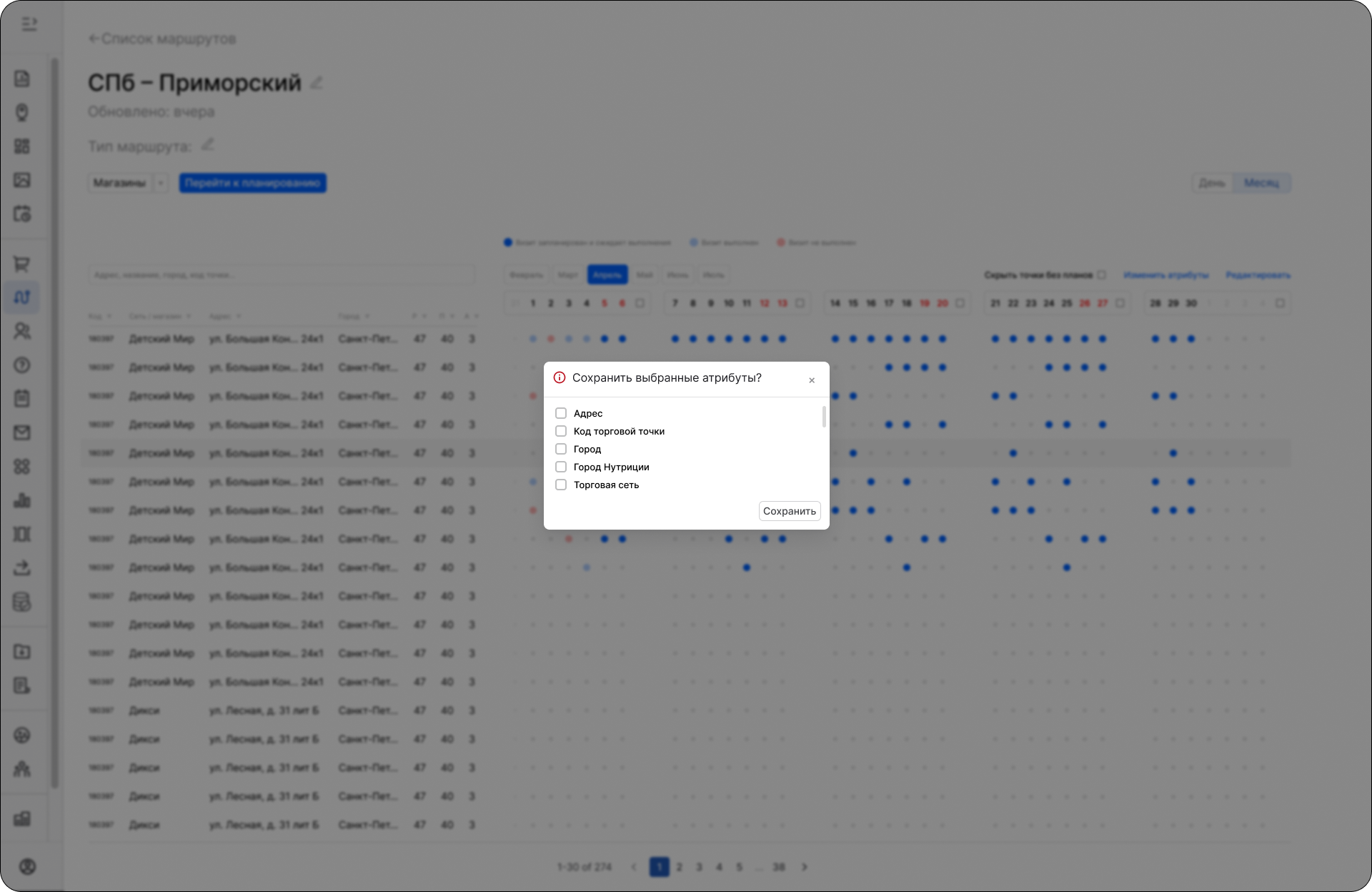Close the save attributes dialog
Screen dimensions: 1372x892
pyautogui.click(x=812, y=380)
